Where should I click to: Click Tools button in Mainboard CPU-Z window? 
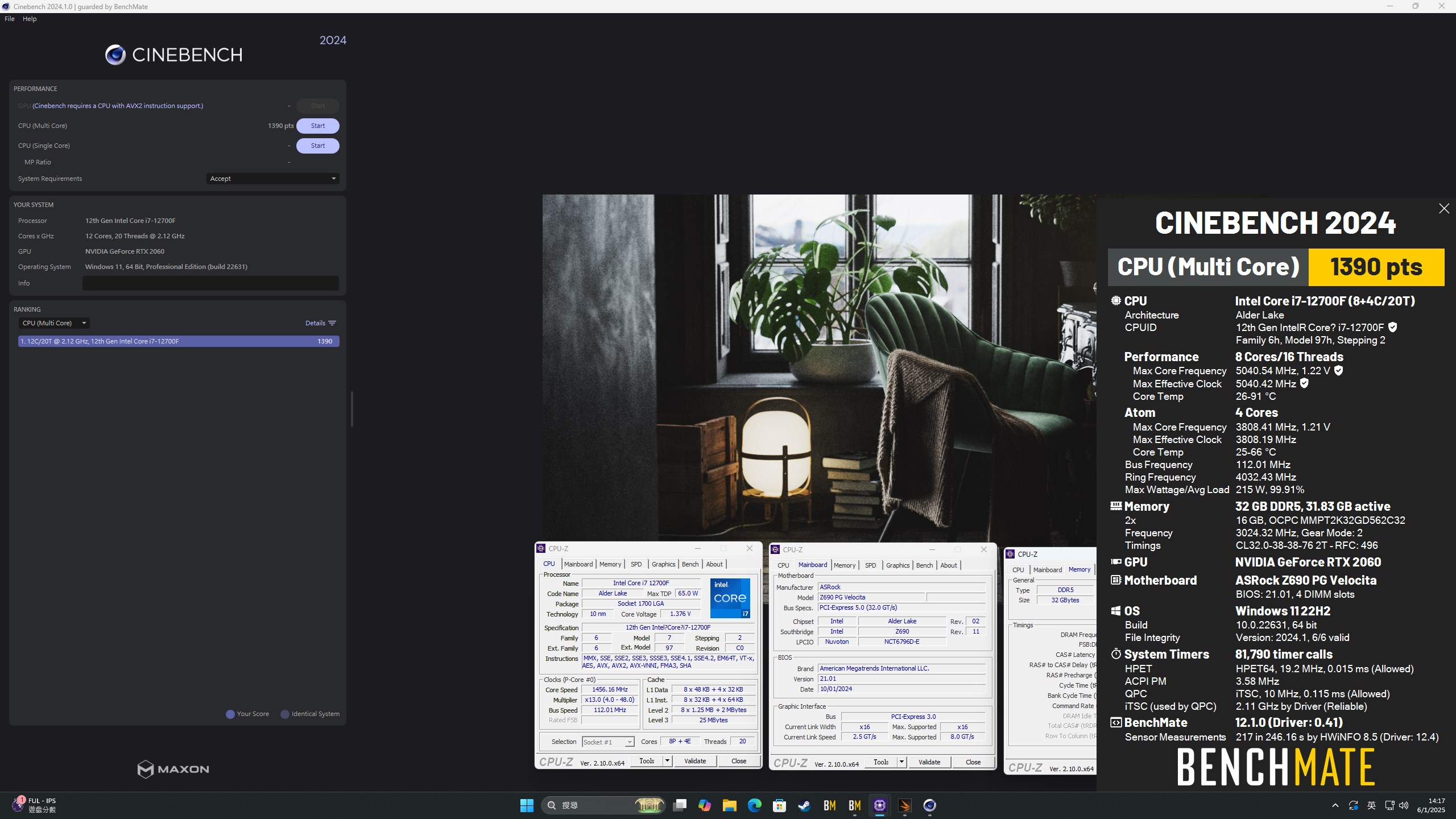click(880, 762)
